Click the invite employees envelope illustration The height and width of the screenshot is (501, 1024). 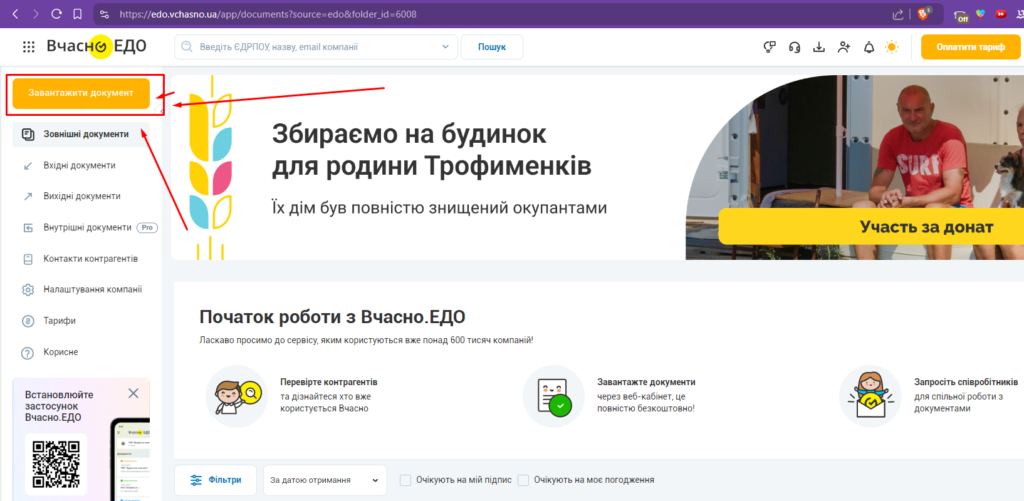(x=870, y=396)
